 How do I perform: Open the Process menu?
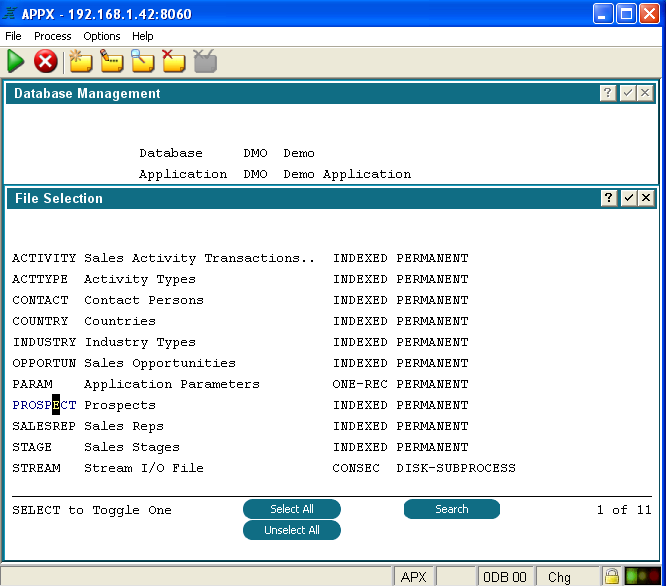pyautogui.click(x=52, y=36)
